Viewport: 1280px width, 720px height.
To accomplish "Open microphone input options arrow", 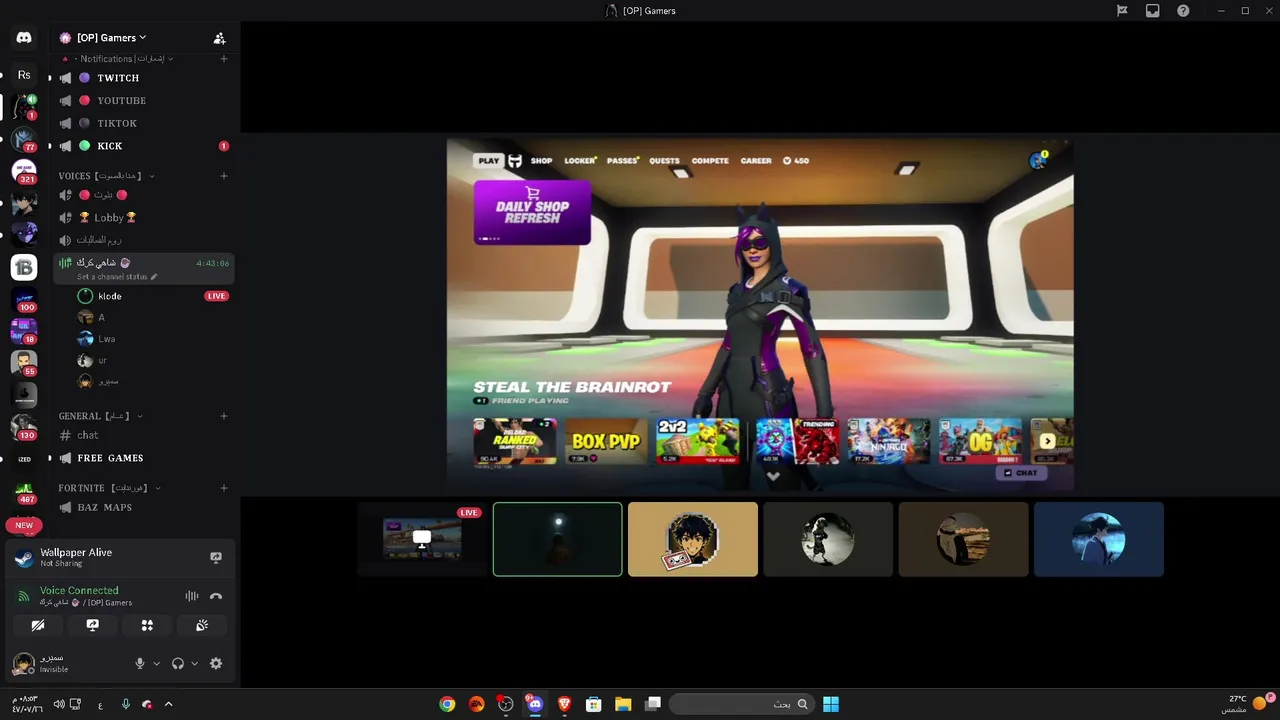I will (x=156, y=663).
